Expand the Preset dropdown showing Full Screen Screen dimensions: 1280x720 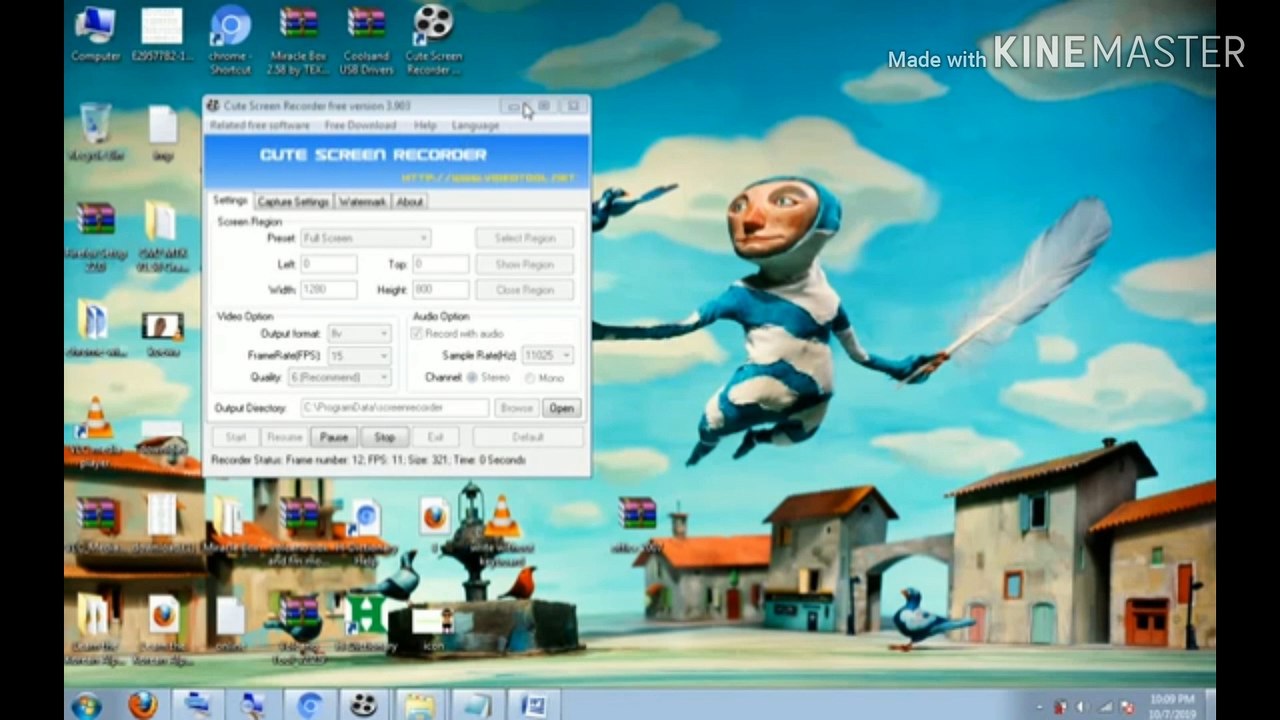366,238
